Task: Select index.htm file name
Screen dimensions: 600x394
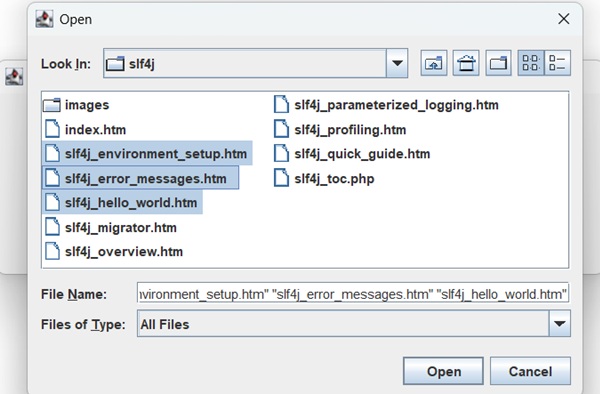Action: (95, 130)
